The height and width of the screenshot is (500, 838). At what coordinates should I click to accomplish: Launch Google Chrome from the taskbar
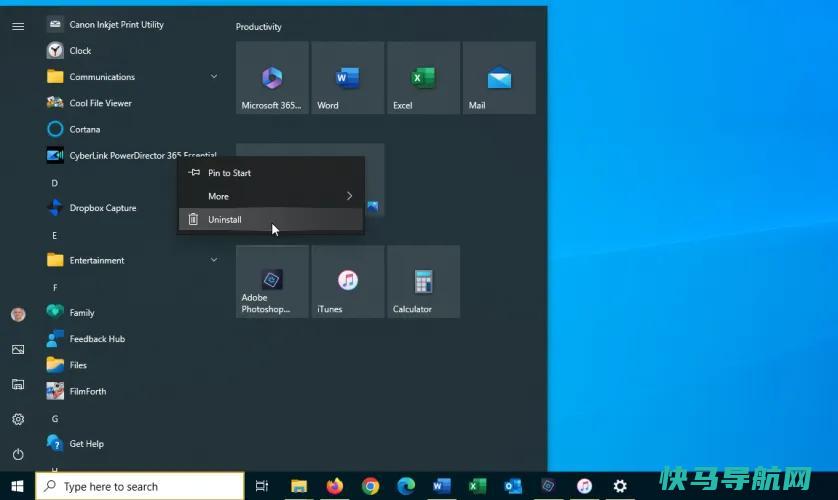[x=370, y=486]
